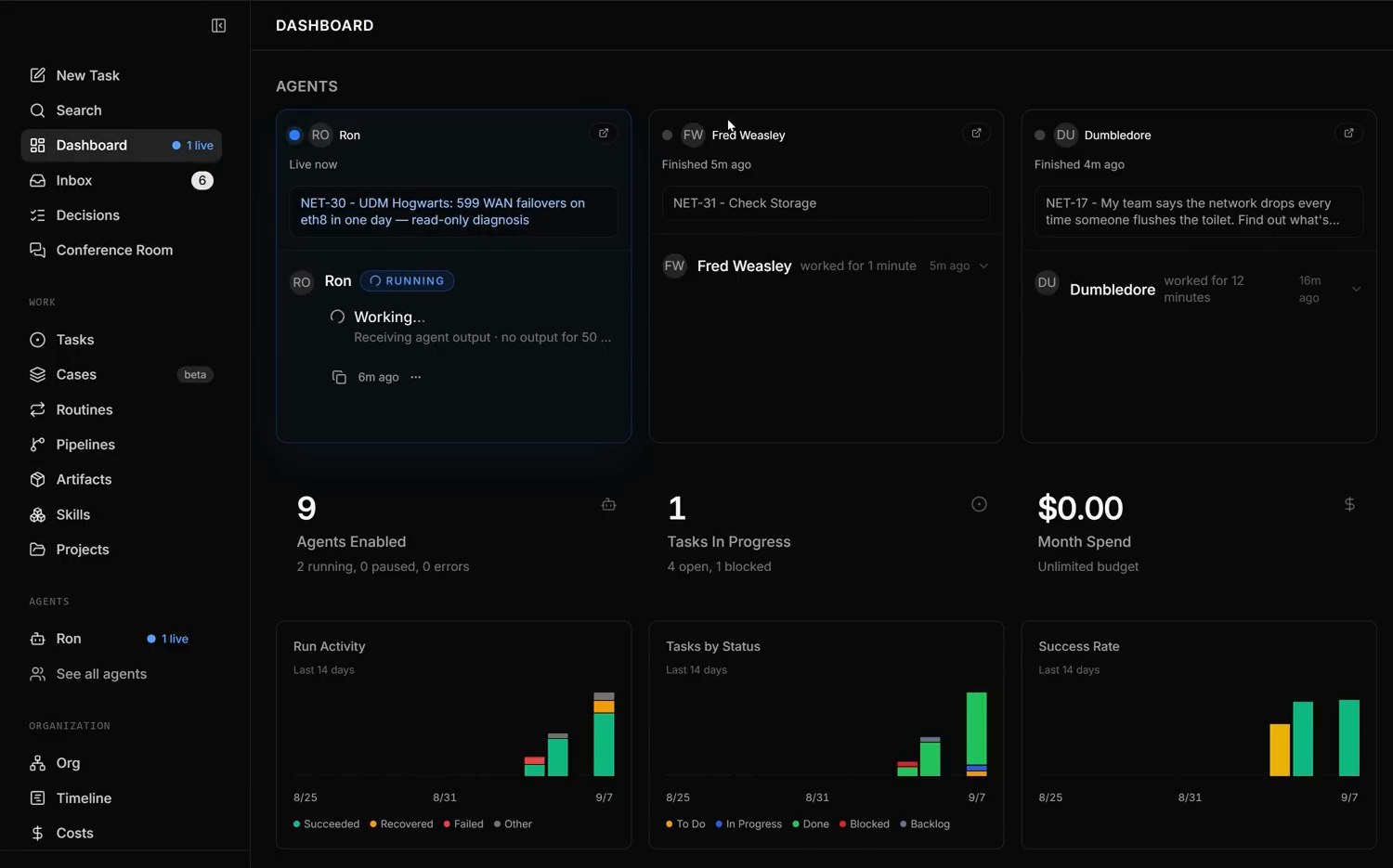Click the dollar icon on Month Spend

coord(1349,504)
